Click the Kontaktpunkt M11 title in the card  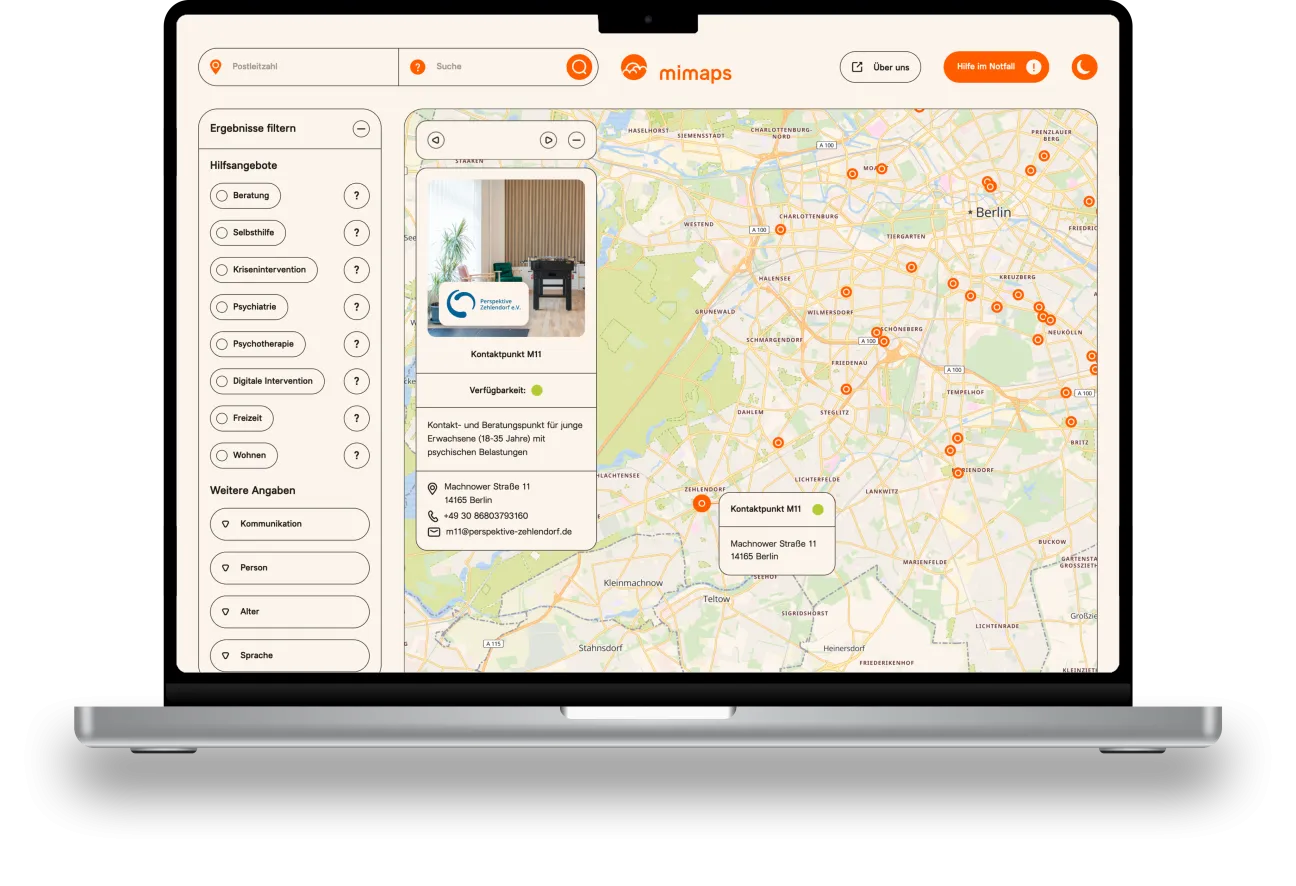pyautogui.click(x=506, y=354)
